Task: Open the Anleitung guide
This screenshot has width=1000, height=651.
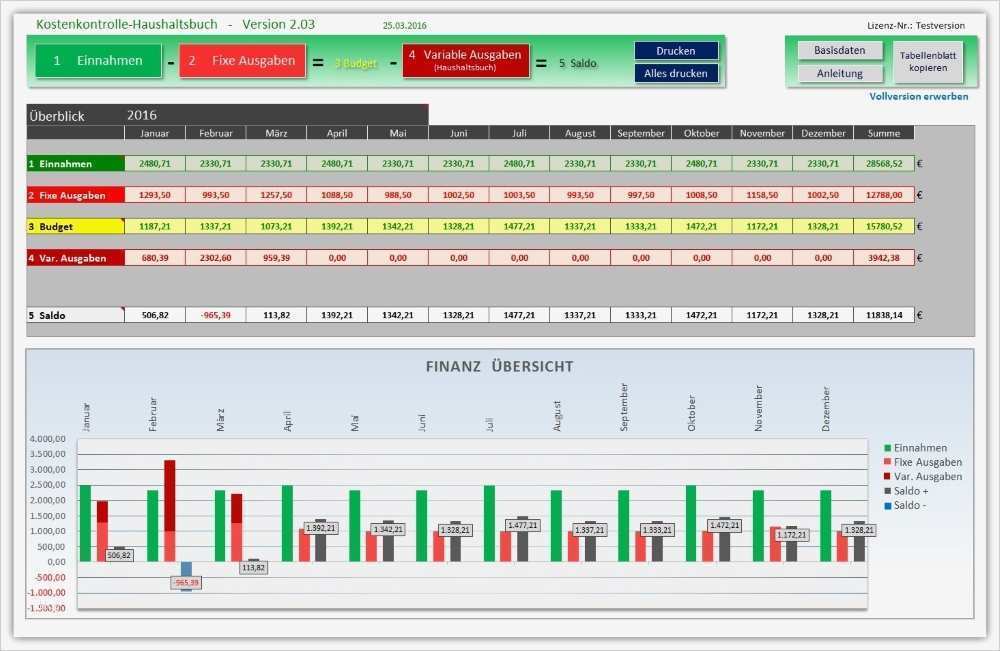Action: [838, 72]
